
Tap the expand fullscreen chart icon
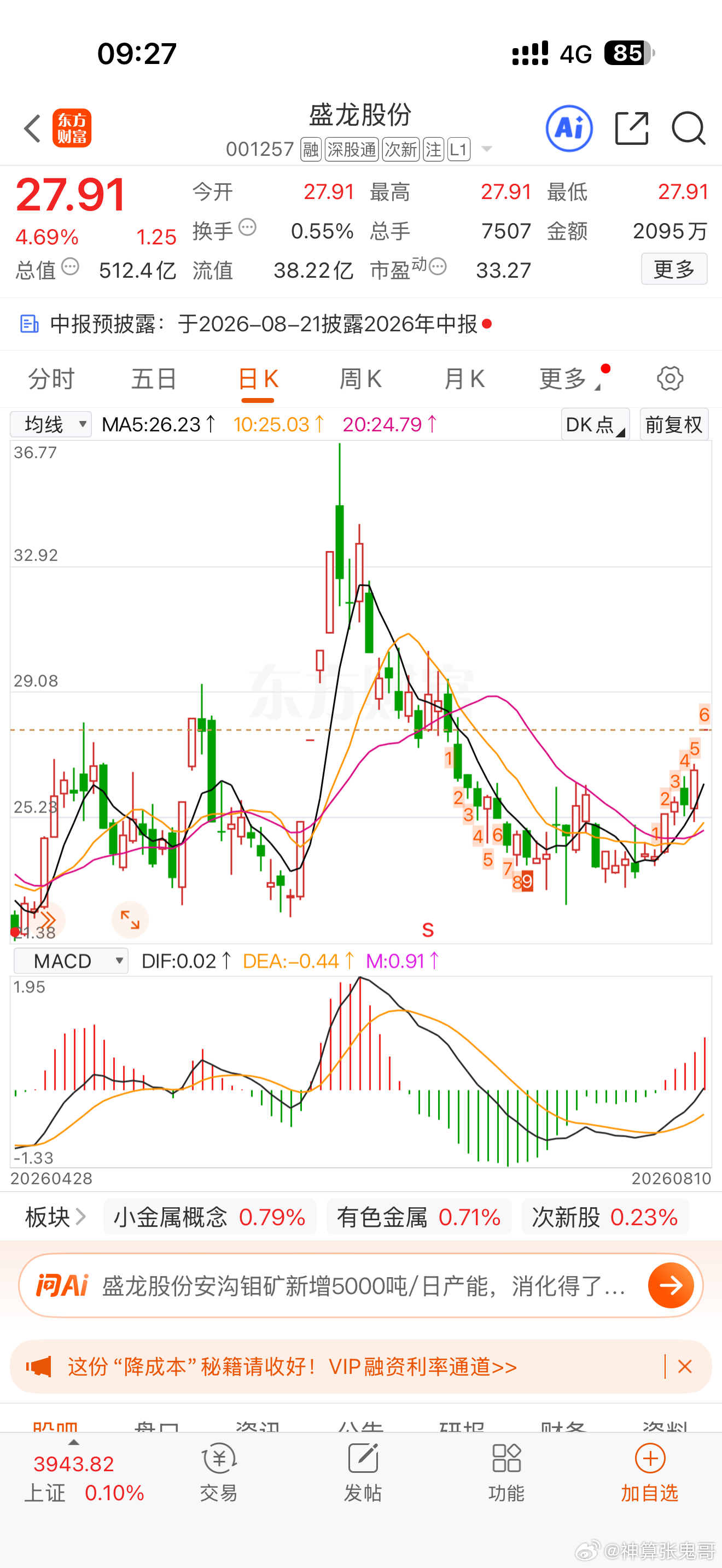pos(130,920)
